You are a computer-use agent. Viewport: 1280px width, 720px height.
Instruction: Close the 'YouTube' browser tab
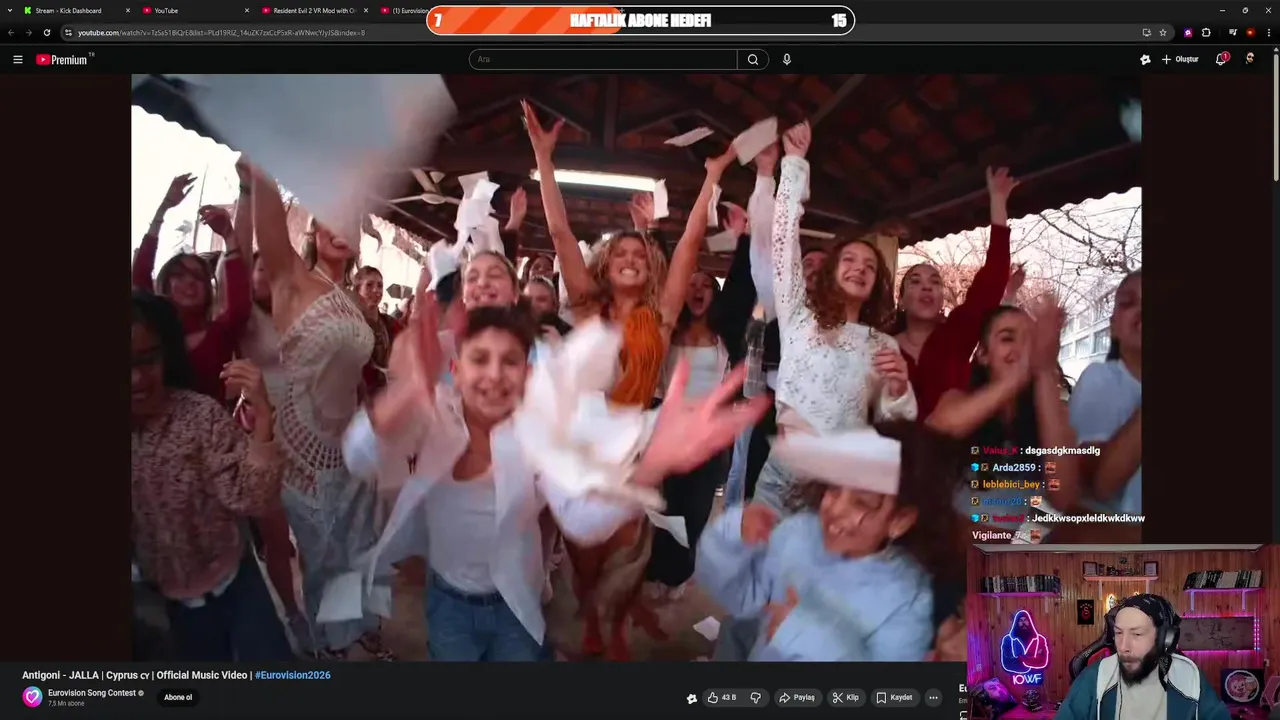[247, 10]
